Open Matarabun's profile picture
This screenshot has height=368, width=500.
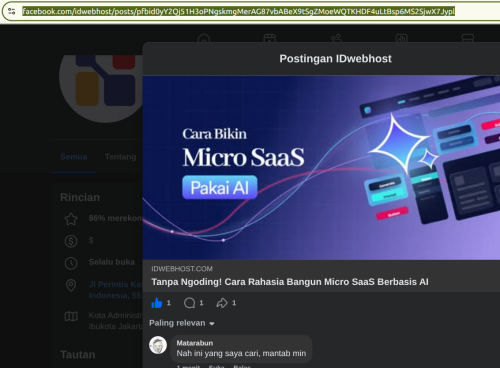[x=158, y=345]
